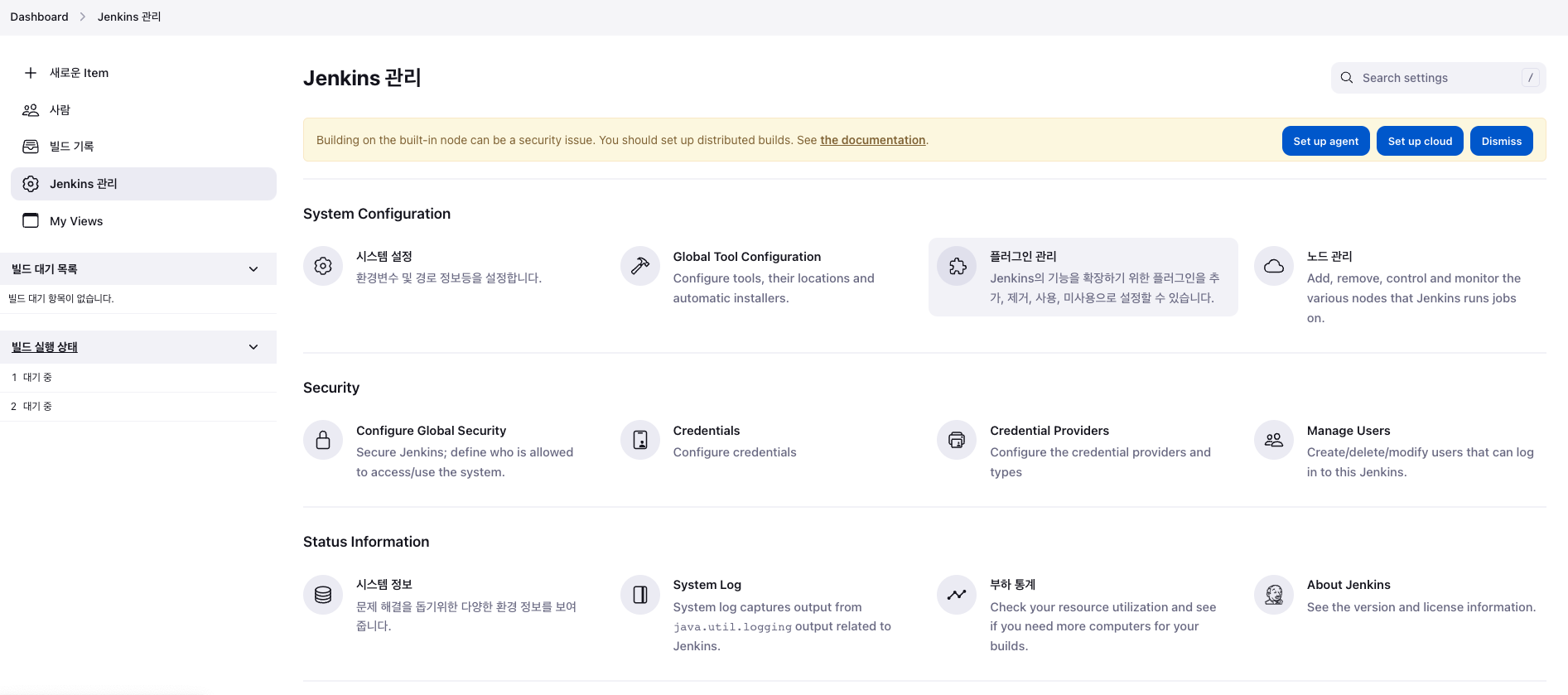This screenshot has width=1568, height=695.
Task: Click the hammer icon for Global Tool Configuration
Action: [x=640, y=266]
